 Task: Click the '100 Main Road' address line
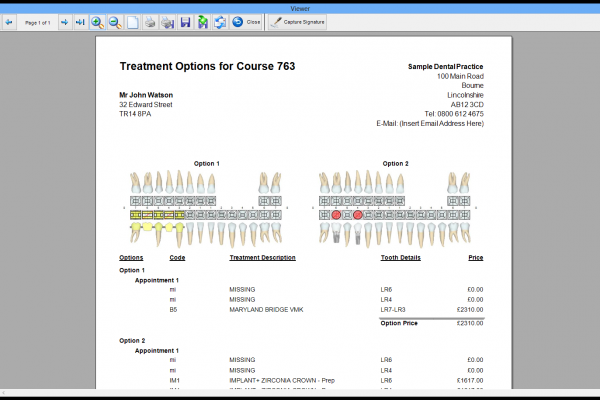[460, 76]
